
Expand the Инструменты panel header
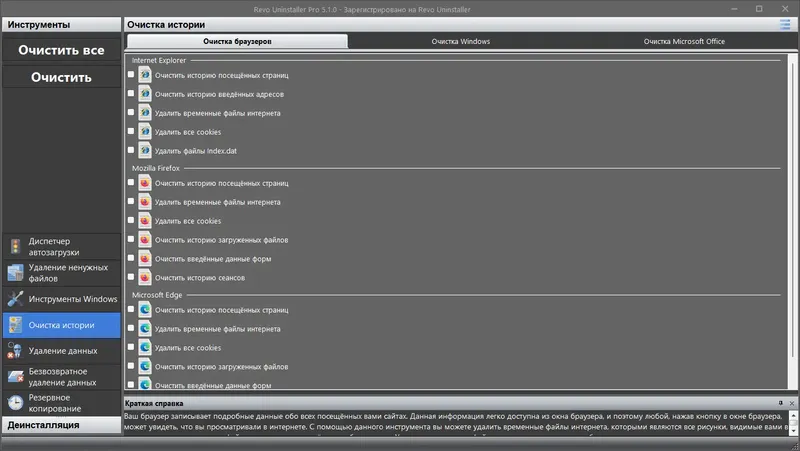click(61, 24)
